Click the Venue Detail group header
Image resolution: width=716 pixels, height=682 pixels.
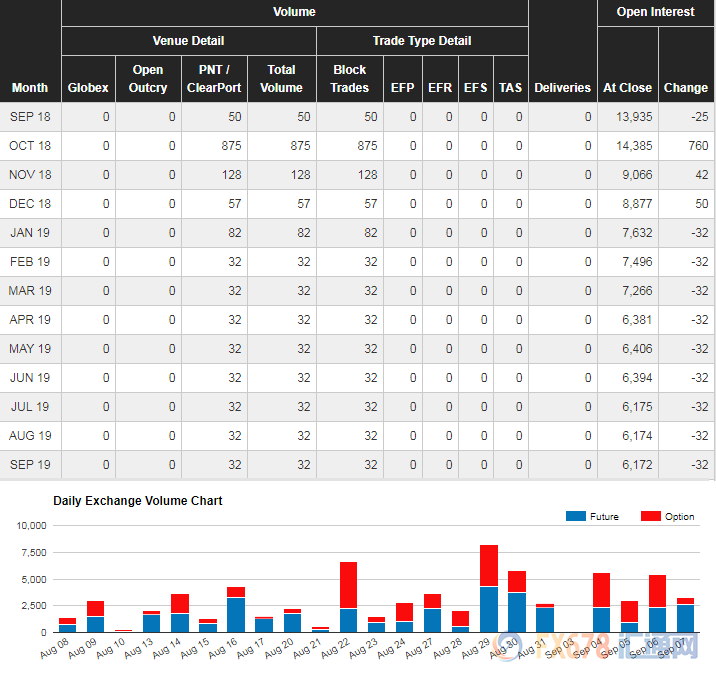point(189,41)
